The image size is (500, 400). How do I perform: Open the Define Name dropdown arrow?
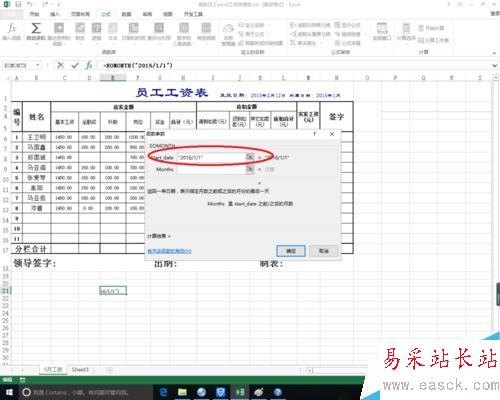(x=269, y=25)
